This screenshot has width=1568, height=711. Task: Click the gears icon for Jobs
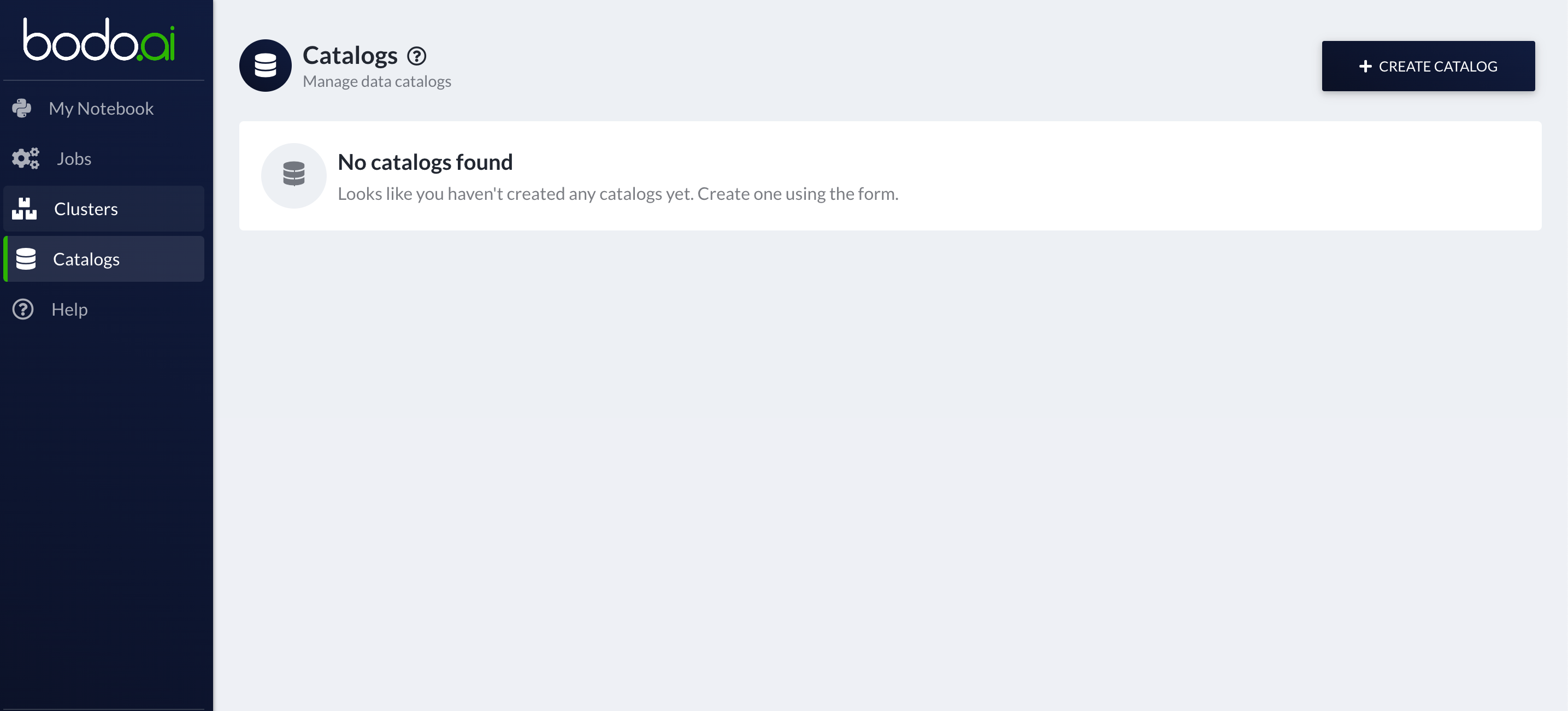point(25,159)
